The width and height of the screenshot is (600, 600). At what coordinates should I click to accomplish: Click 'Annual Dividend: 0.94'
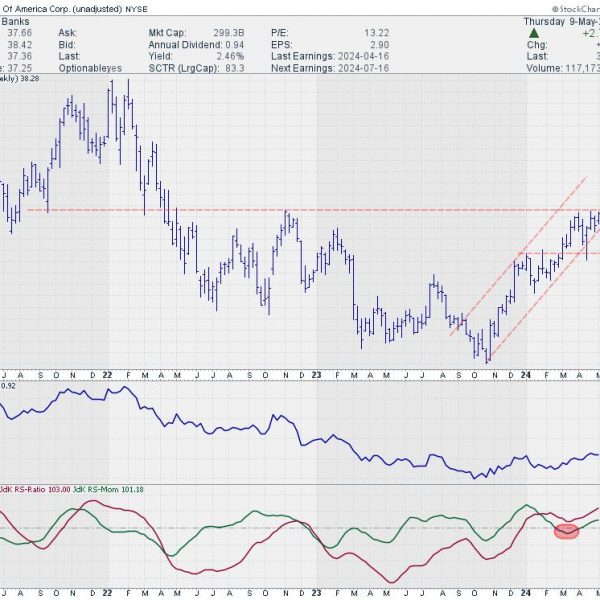click(x=196, y=45)
